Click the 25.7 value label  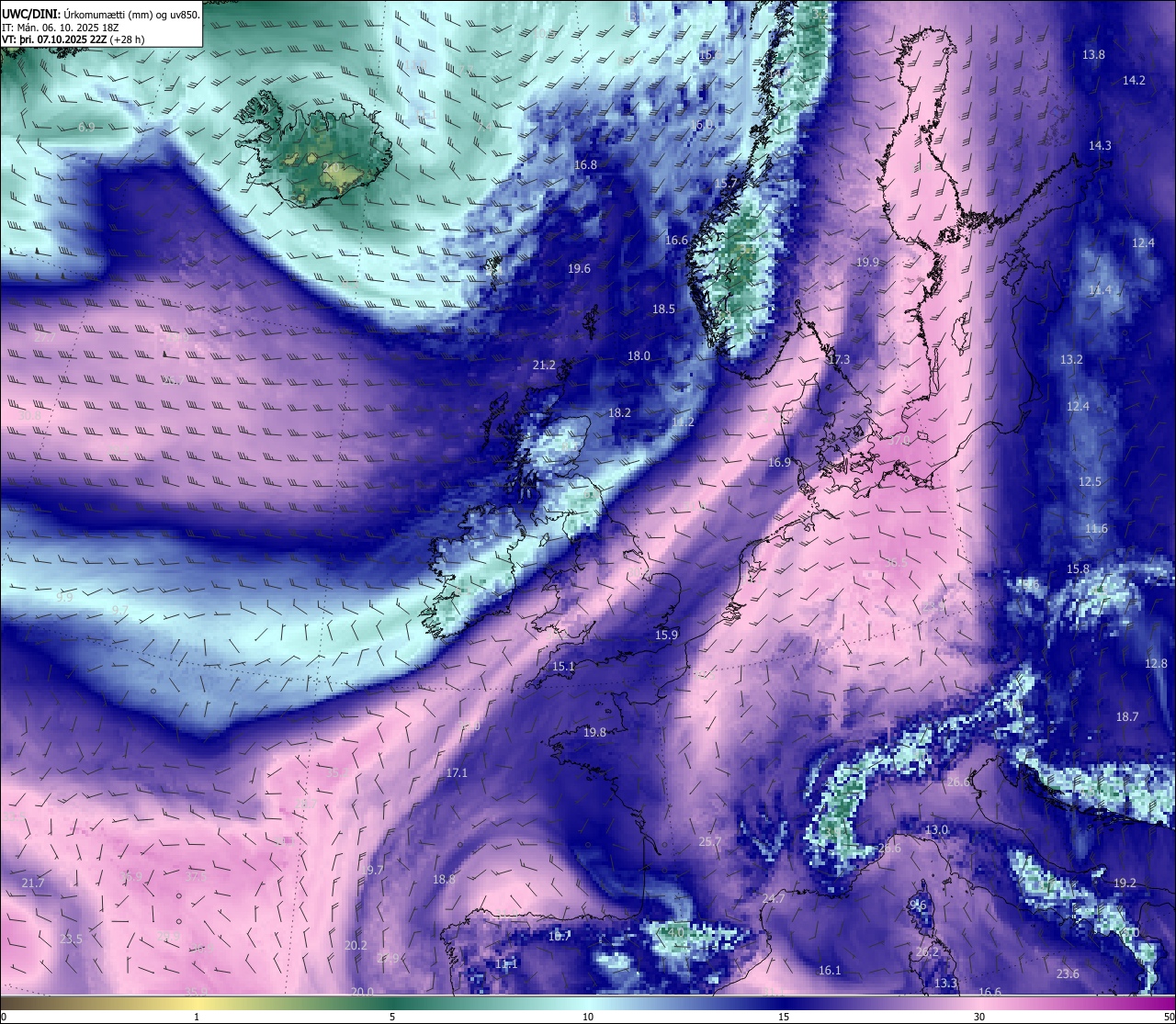pyautogui.click(x=710, y=842)
